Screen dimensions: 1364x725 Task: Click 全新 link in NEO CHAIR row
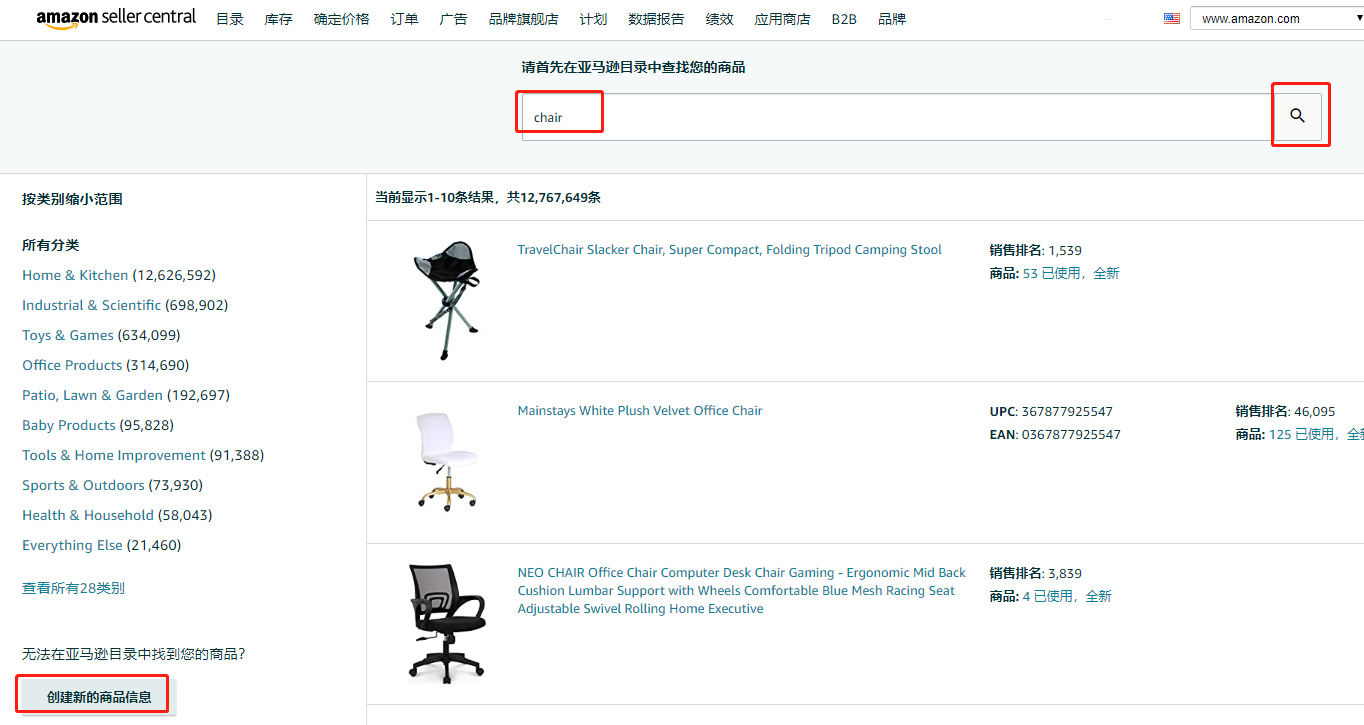coord(1098,596)
